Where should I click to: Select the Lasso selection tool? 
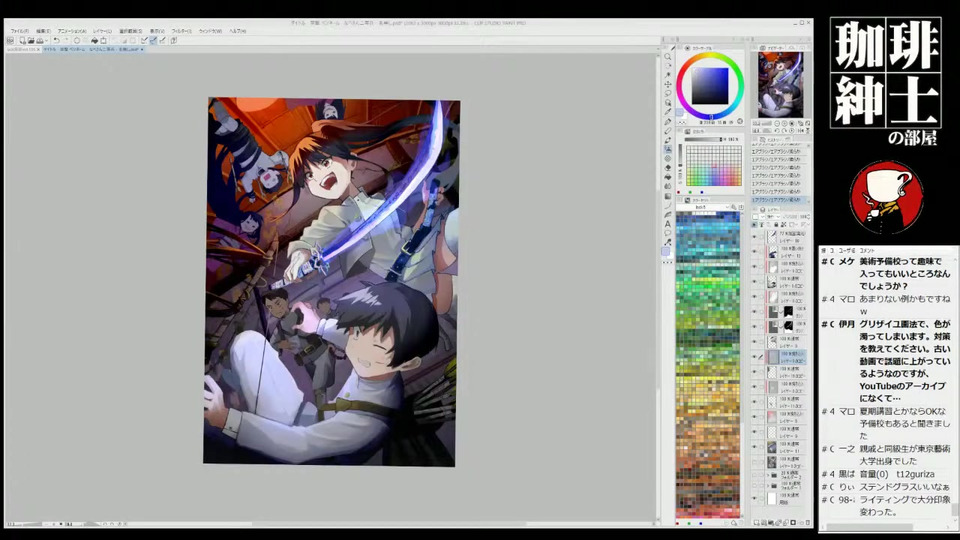668,93
